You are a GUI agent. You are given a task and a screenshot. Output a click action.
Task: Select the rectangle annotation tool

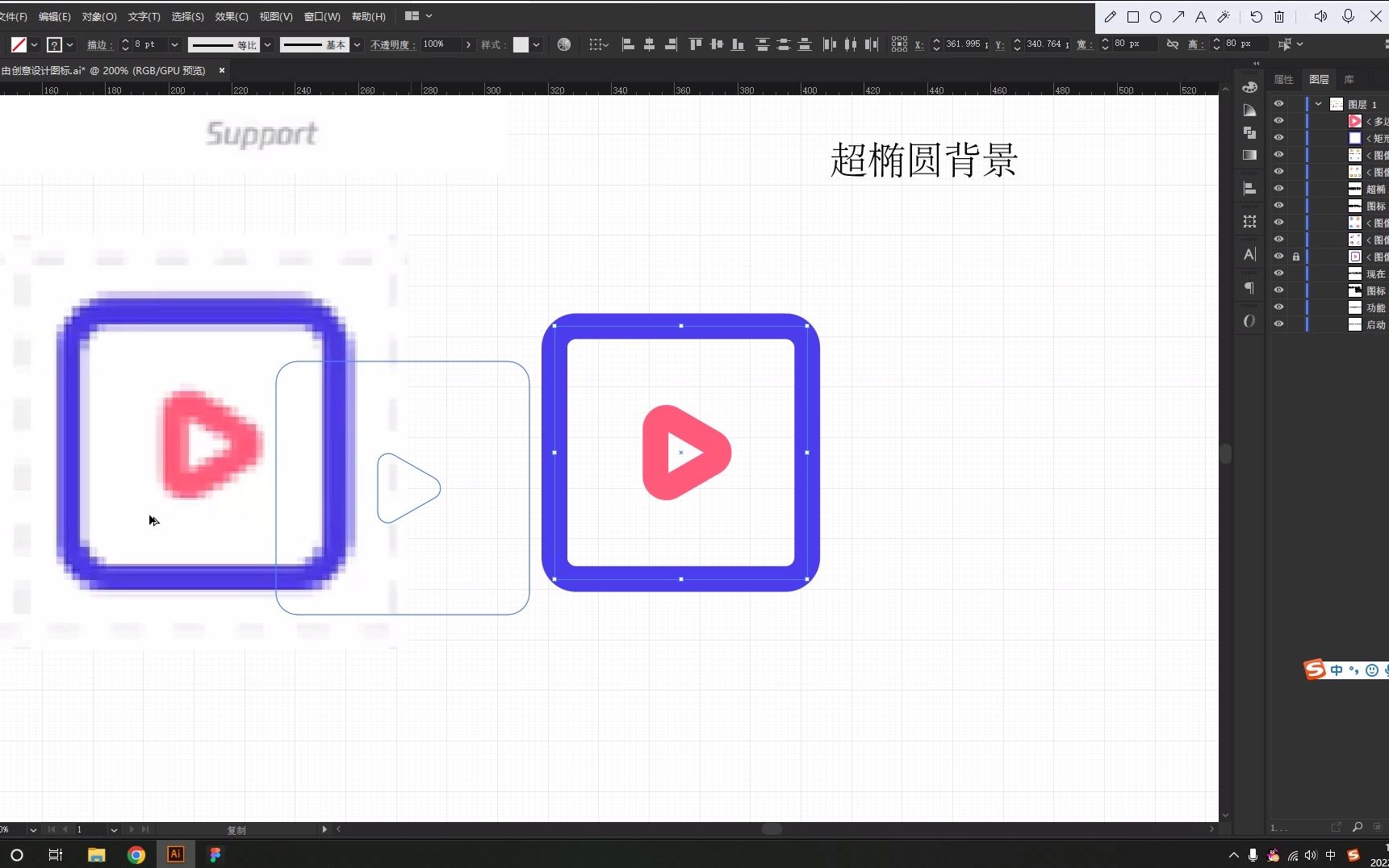pyautogui.click(x=1133, y=17)
